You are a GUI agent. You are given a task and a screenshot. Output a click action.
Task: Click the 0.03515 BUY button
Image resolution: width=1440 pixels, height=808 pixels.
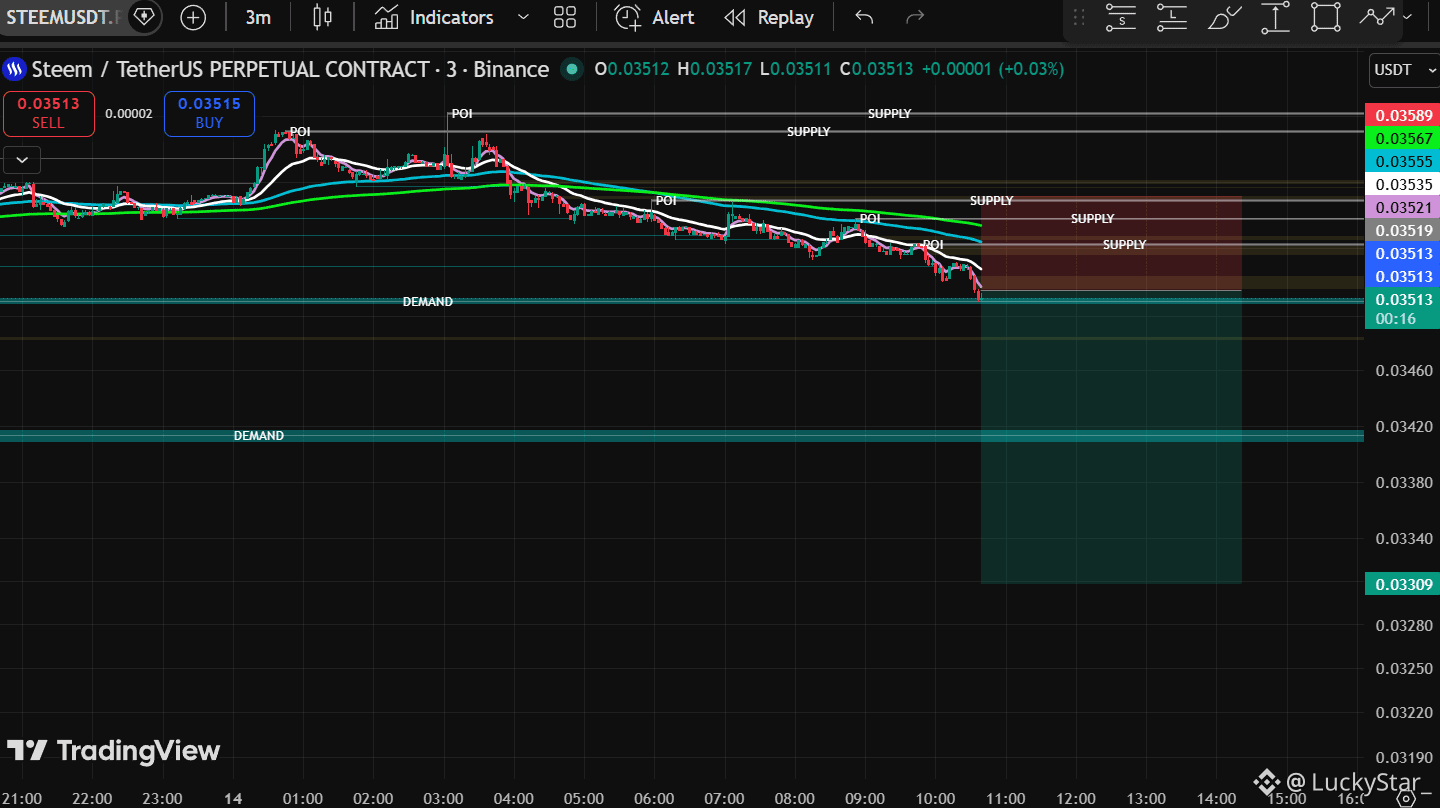tap(209, 113)
